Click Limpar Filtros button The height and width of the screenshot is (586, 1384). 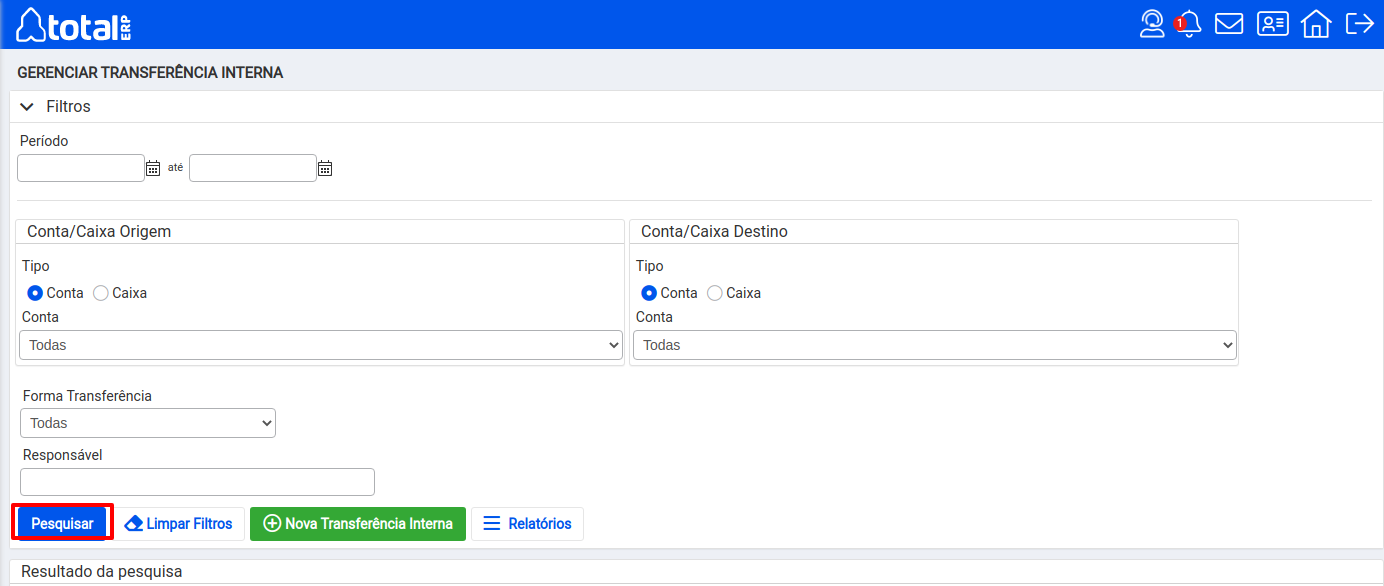pyautogui.click(x=179, y=523)
